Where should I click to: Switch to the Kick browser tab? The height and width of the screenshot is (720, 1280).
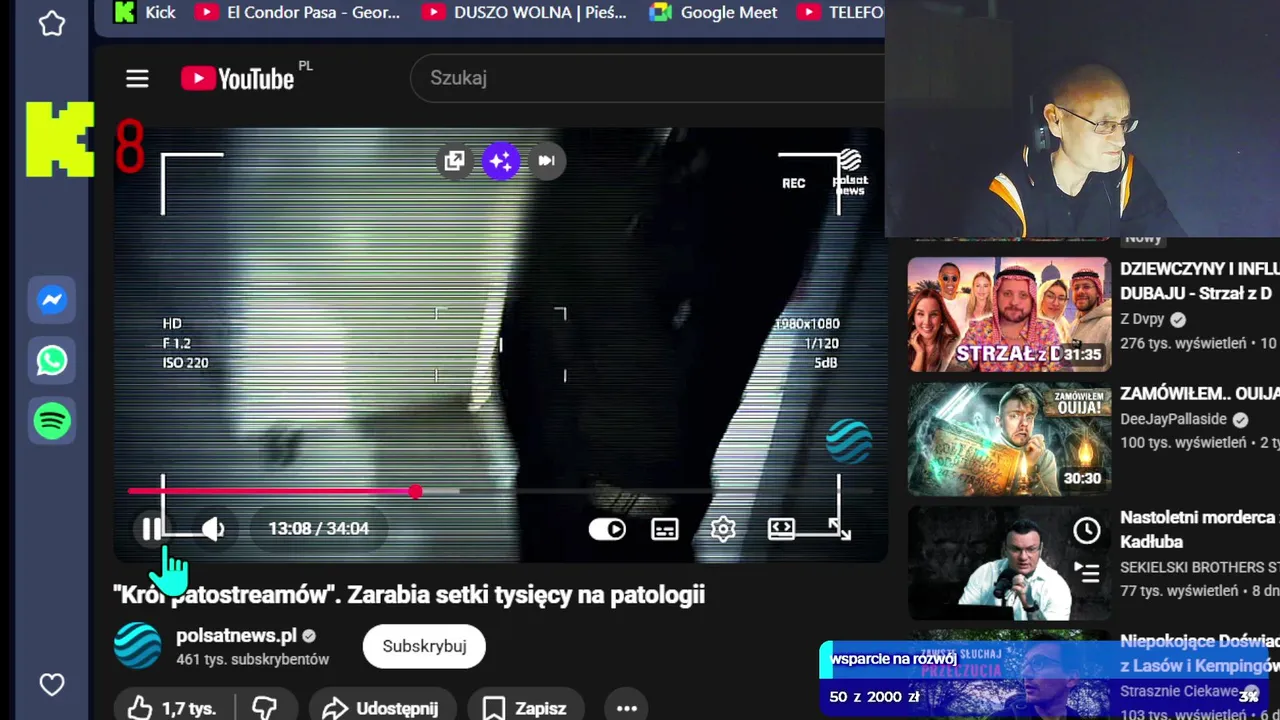click(x=146, y=13)
